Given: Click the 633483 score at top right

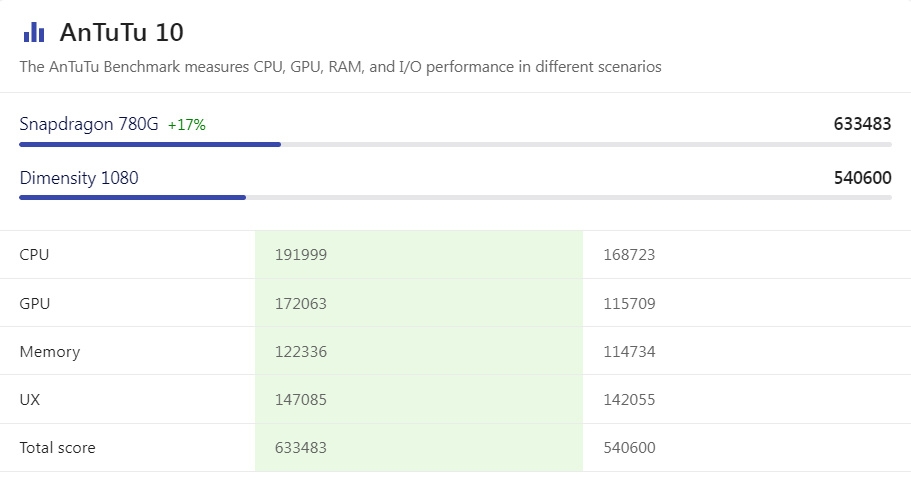Looking at the screenshot, I should point(862,124).
